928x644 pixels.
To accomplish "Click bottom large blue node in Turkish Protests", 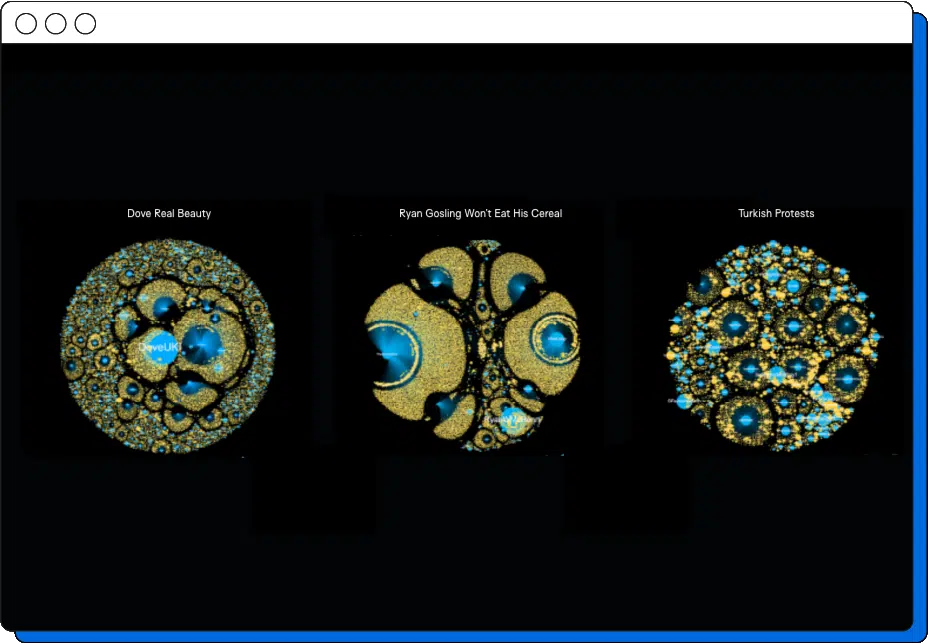I will click(x=745, y=419).
